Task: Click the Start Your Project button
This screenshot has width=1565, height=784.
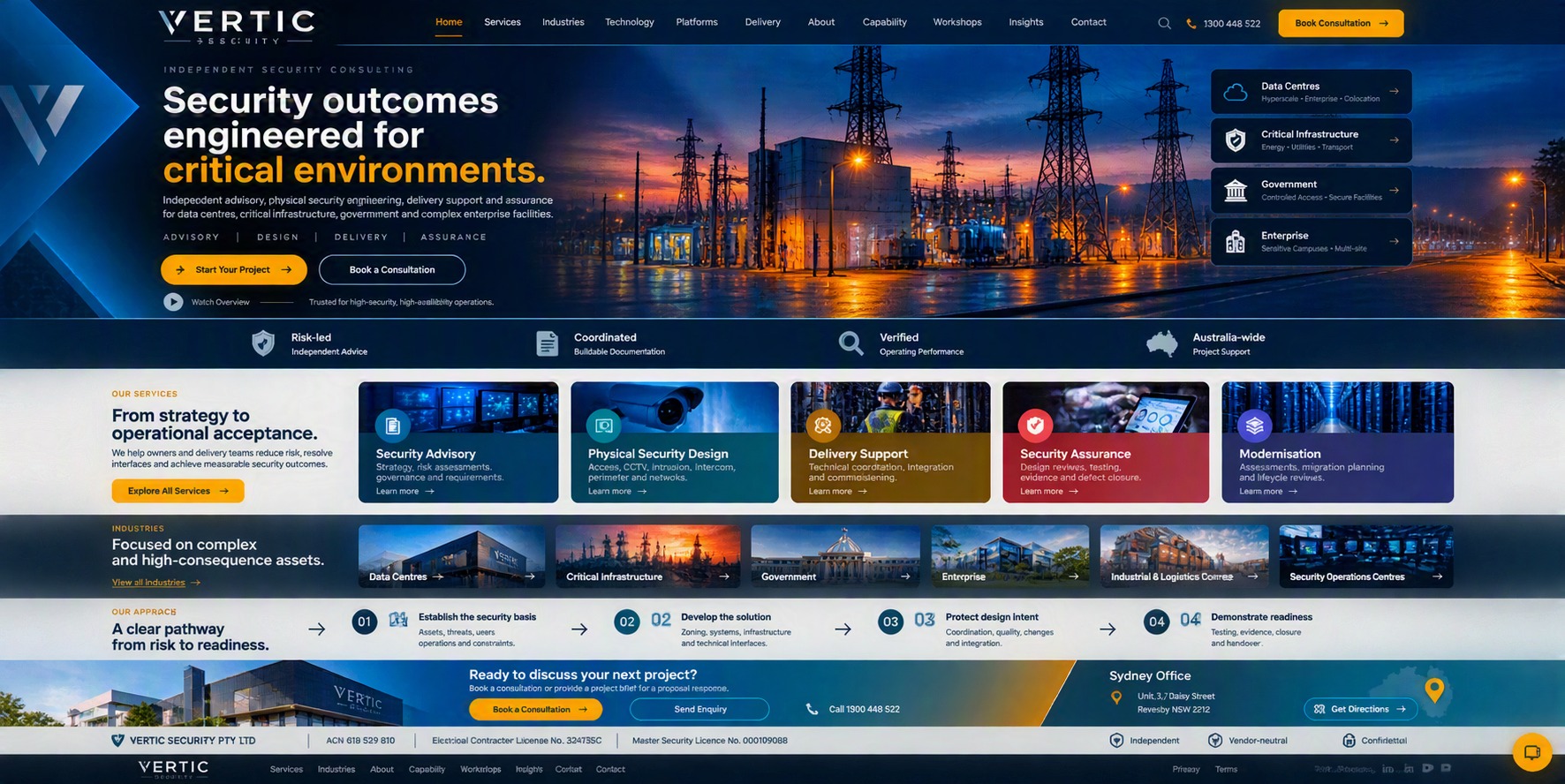Action: pos(234,270)
